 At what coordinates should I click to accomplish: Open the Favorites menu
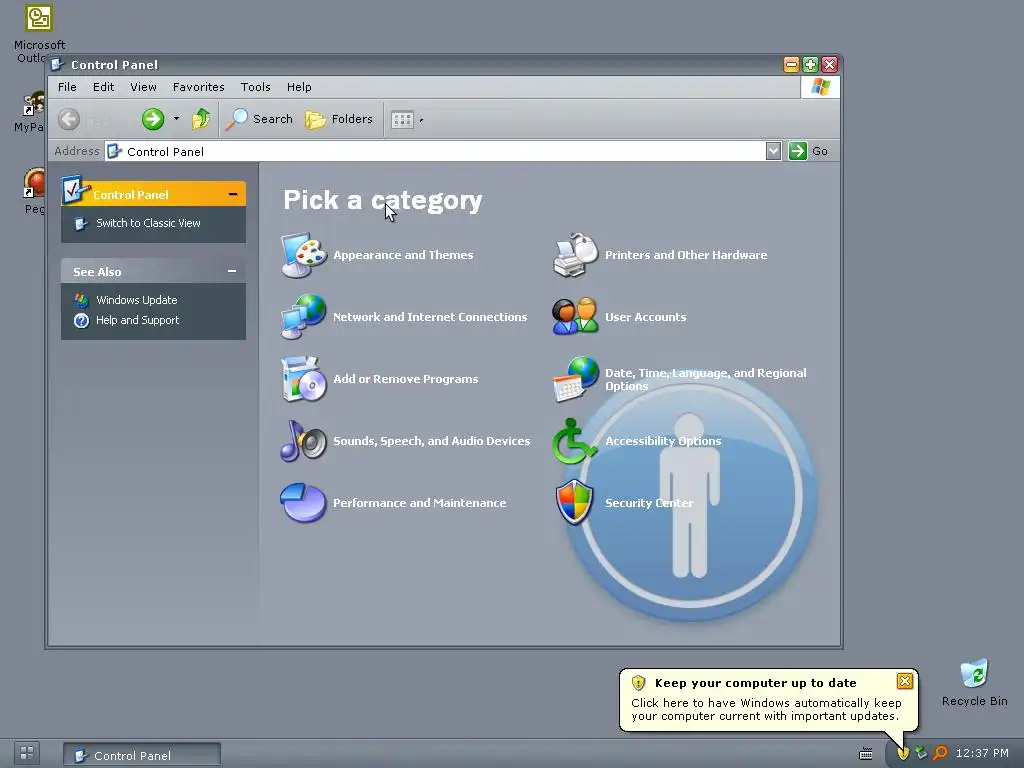tap(199, 87)
